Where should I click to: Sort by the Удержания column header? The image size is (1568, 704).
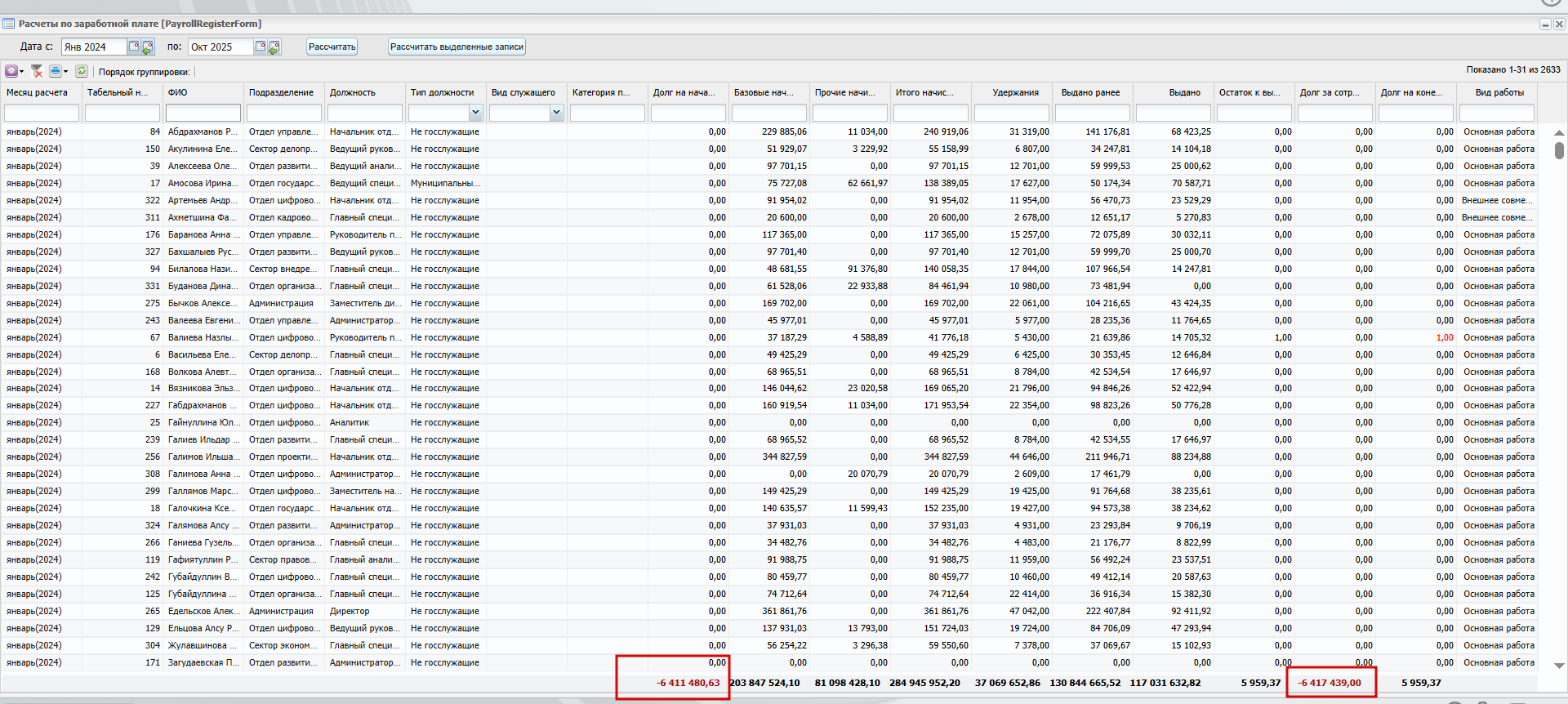1015,92
